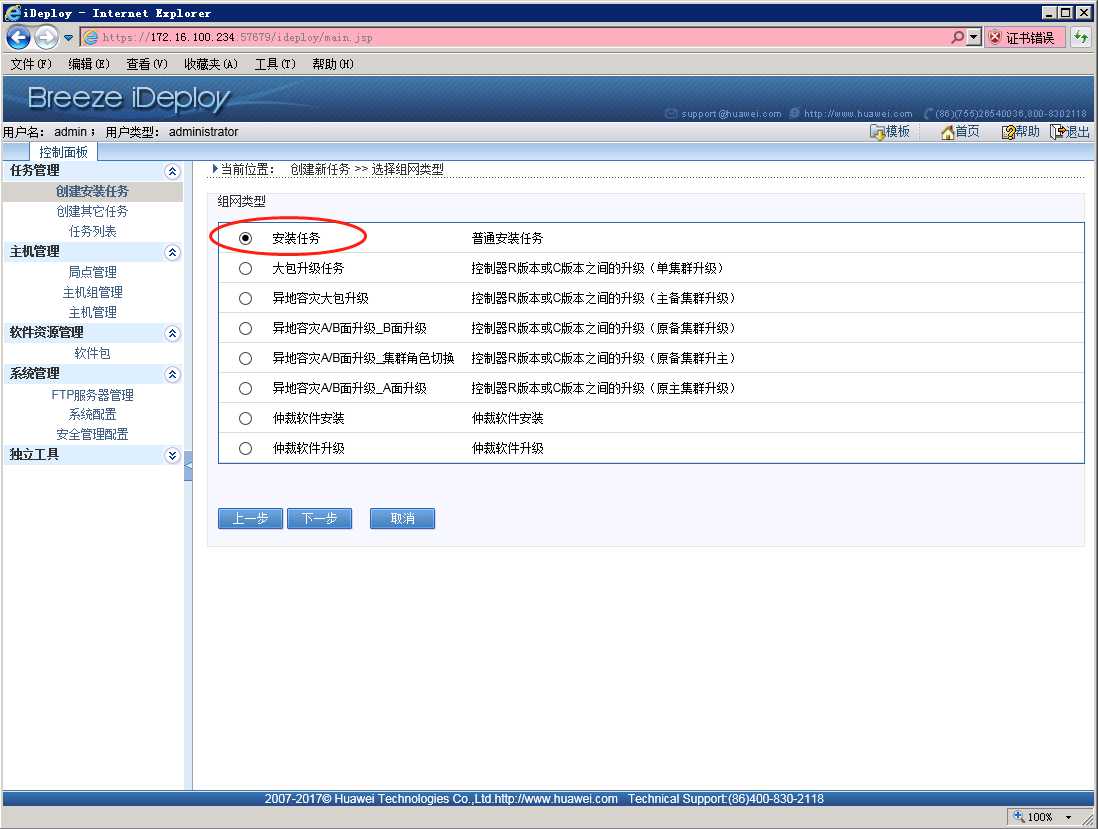The height and width of the screenshot is (829, 1098).
Task: Click the address bar URL field
Action: click(x=515, y=37)
